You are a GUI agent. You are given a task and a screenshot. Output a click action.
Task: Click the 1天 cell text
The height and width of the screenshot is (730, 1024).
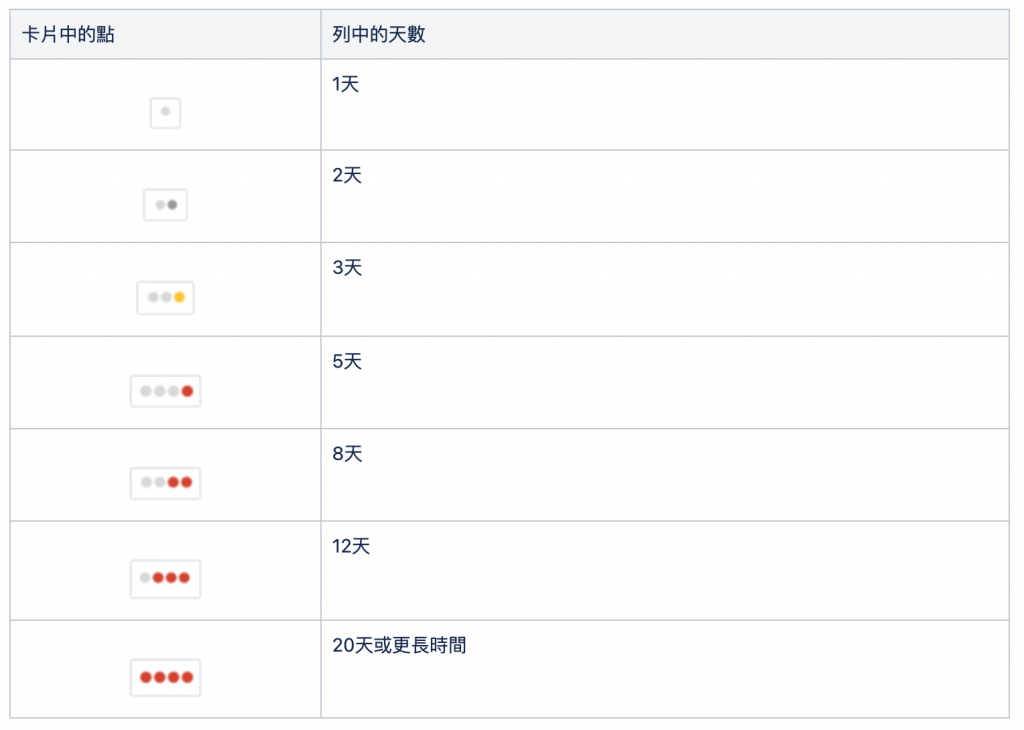pyautogui.click(x=346, y=84)
